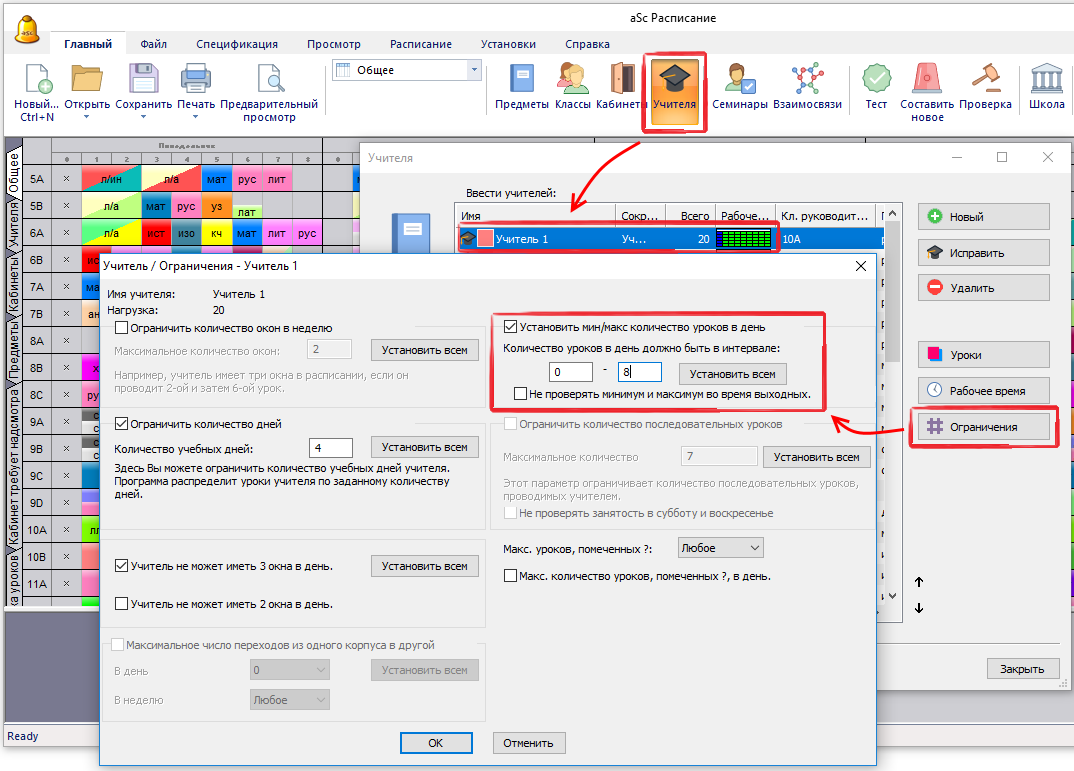Uncheck the limit number of days checkbox
1074x771 pixels.
click(x=122, y=423)
